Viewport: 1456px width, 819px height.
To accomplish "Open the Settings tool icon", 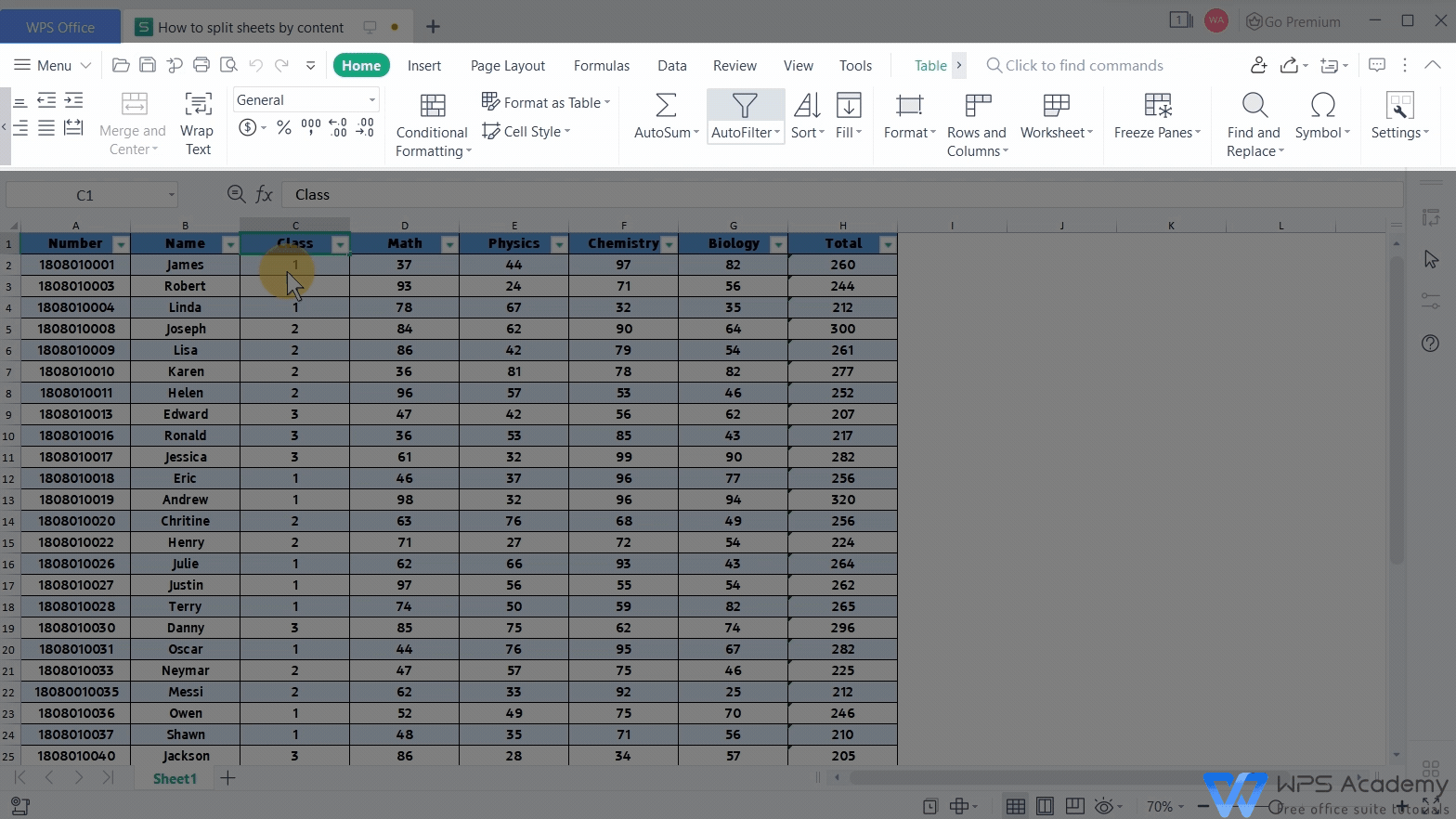I will tap(1399, 105).
